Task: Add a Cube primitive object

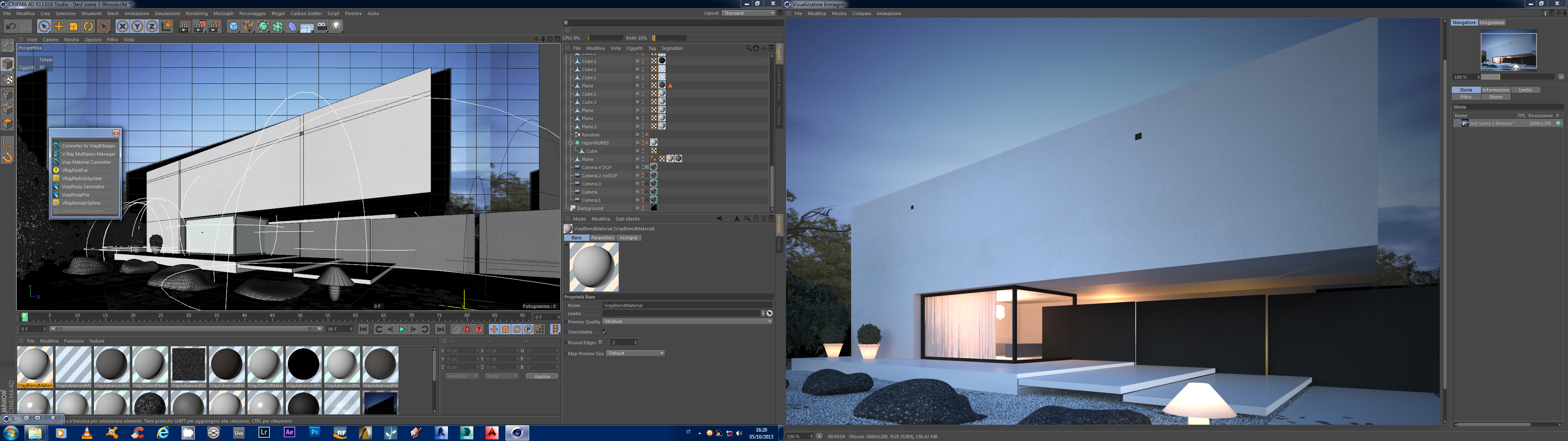Action: (x=234, y=26)
